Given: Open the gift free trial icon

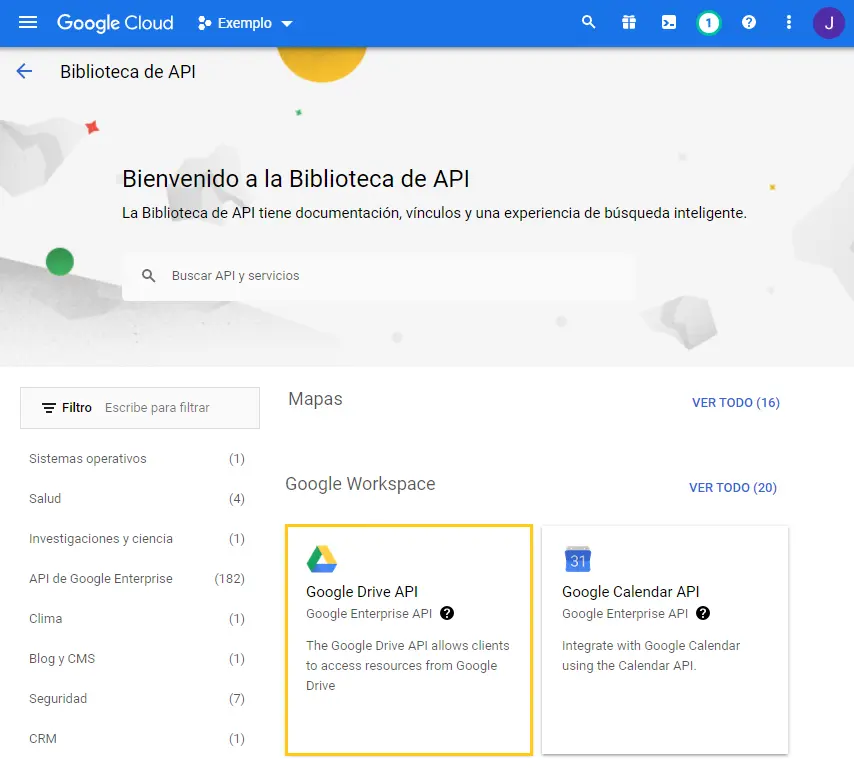Looking at the screenshot, I should (629, 22).
